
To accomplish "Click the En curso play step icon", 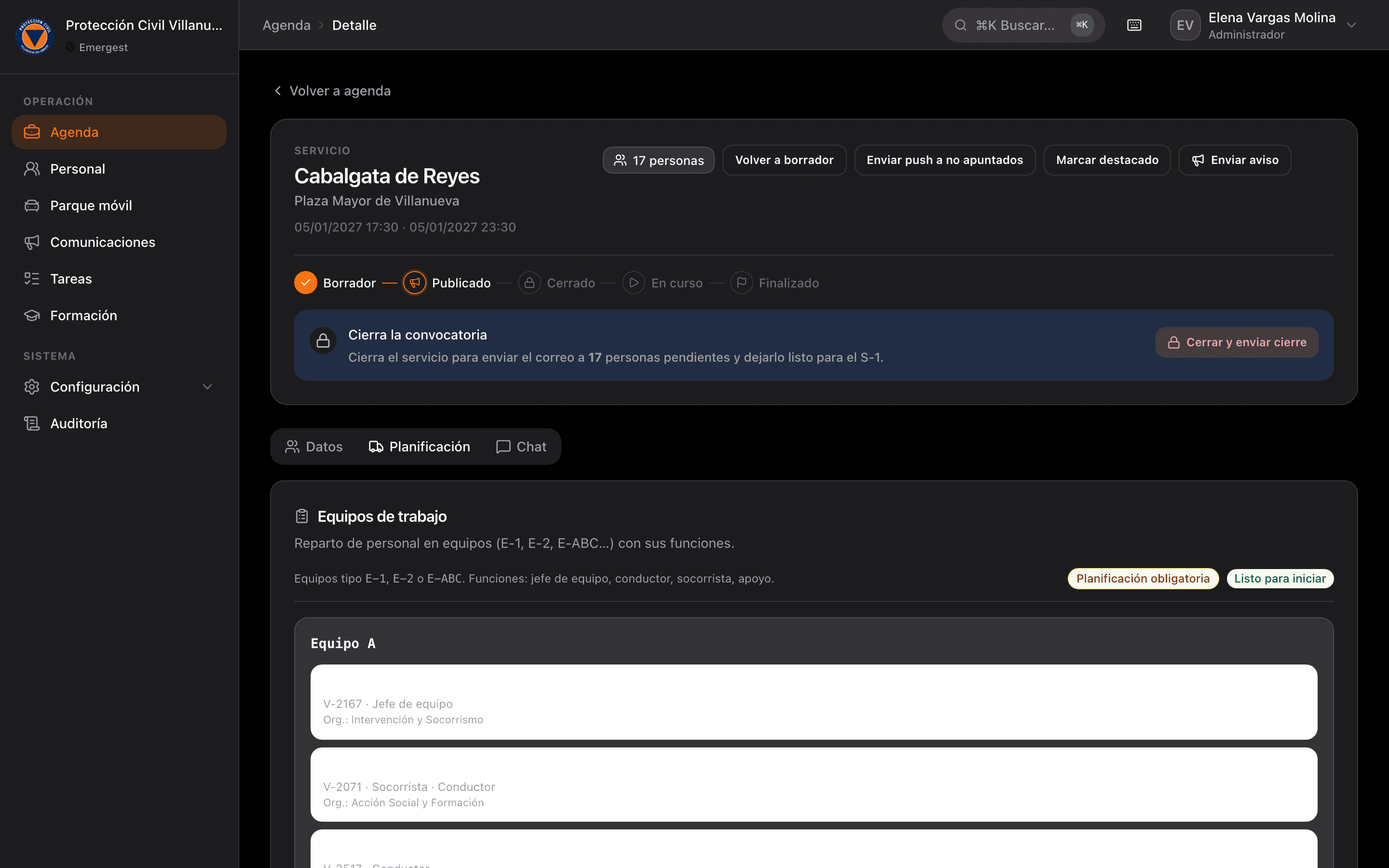I will 634,283.
